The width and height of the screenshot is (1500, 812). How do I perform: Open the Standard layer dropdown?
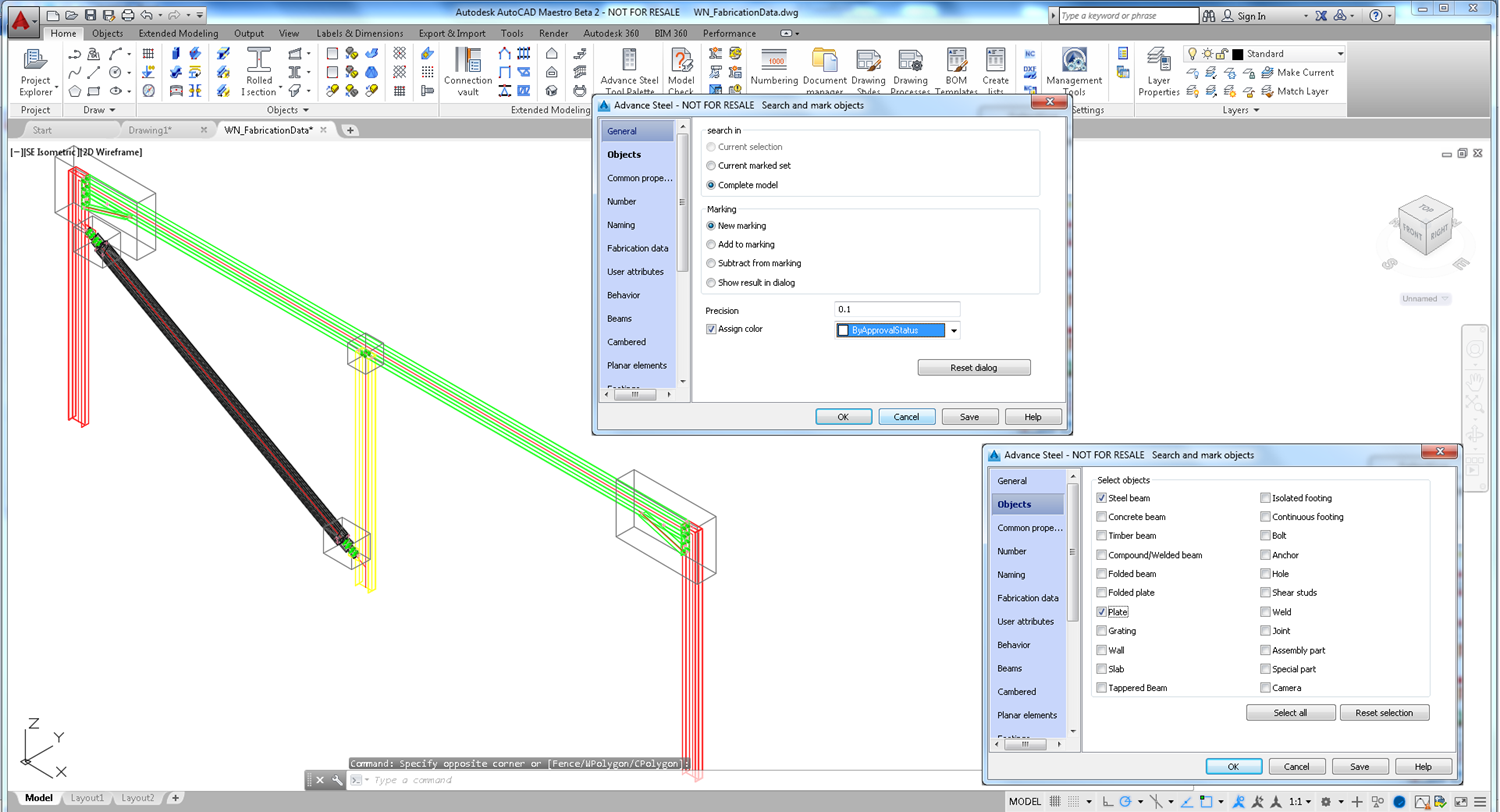[1339, 54]
